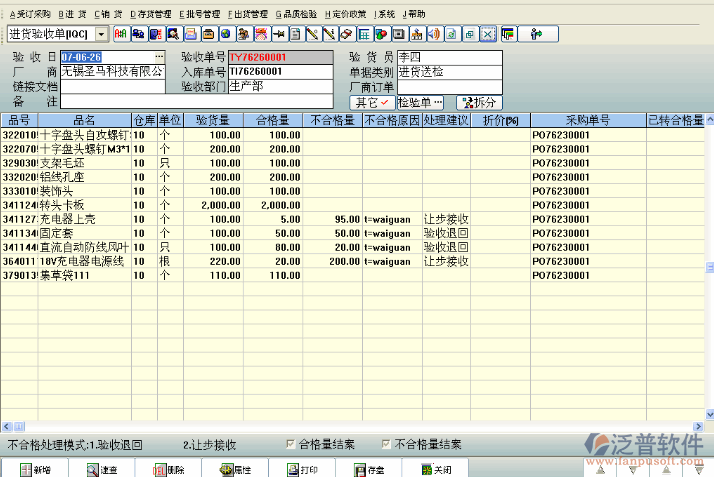
Task: Open the D存货管理 menu
Action: tap(152, 14)
